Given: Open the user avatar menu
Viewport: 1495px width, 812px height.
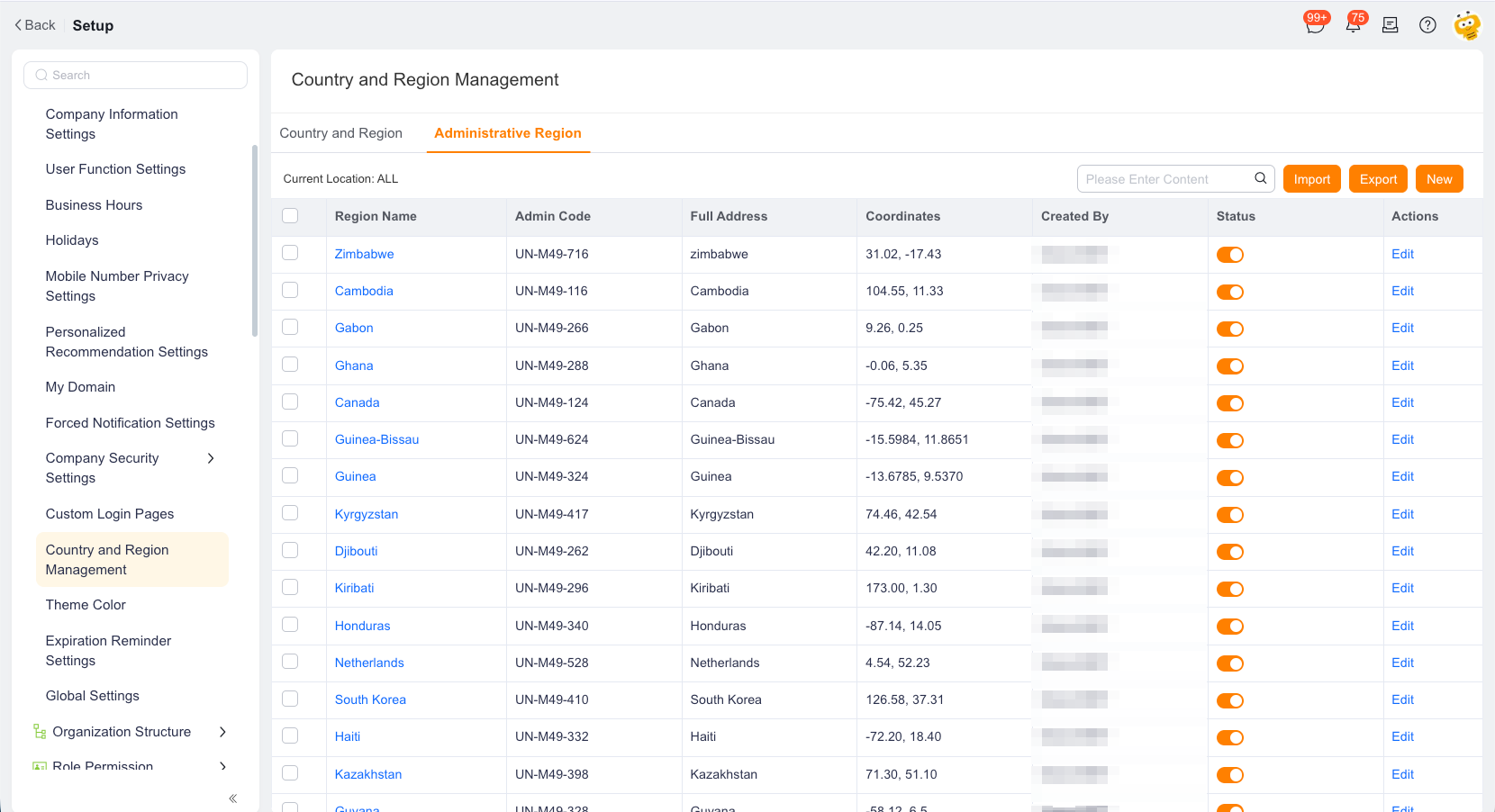Looking at the screenshot, I should 1467,25.
